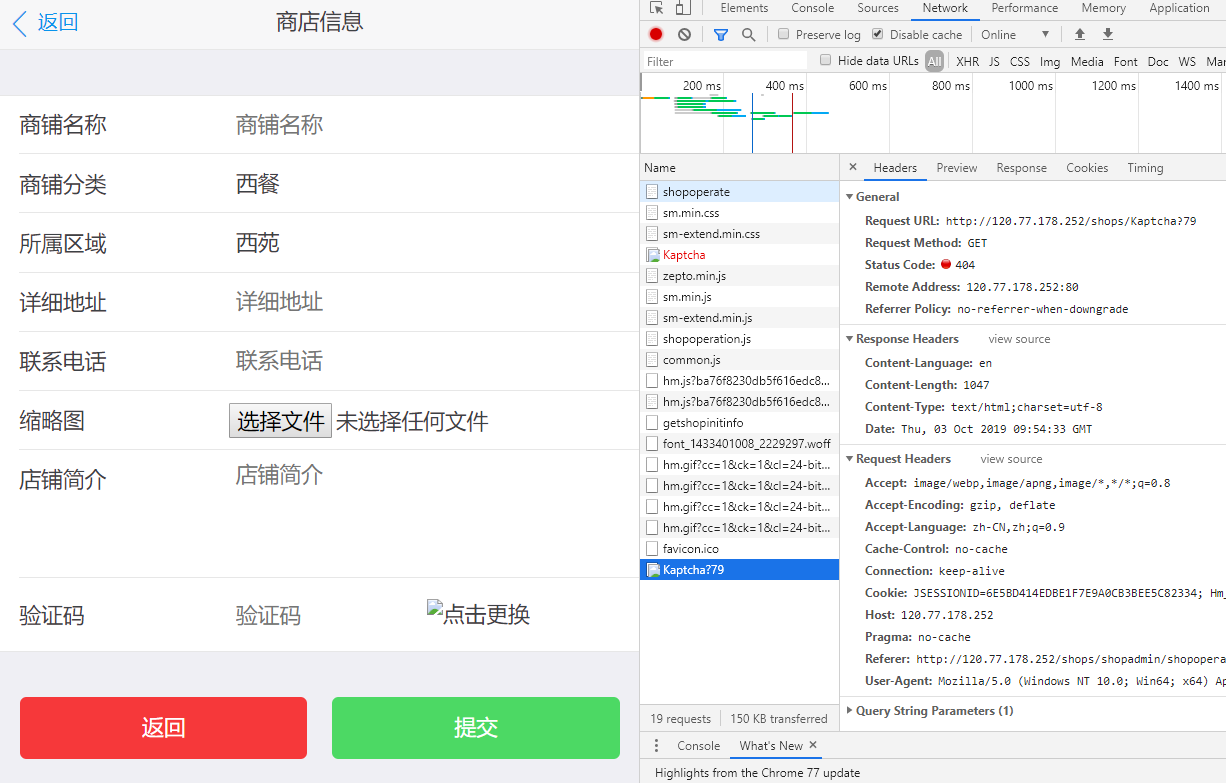This screenshot has width=1226, height=783.
Task: Open network search with the magnifier icon
Action: click(x=747, y=34)
